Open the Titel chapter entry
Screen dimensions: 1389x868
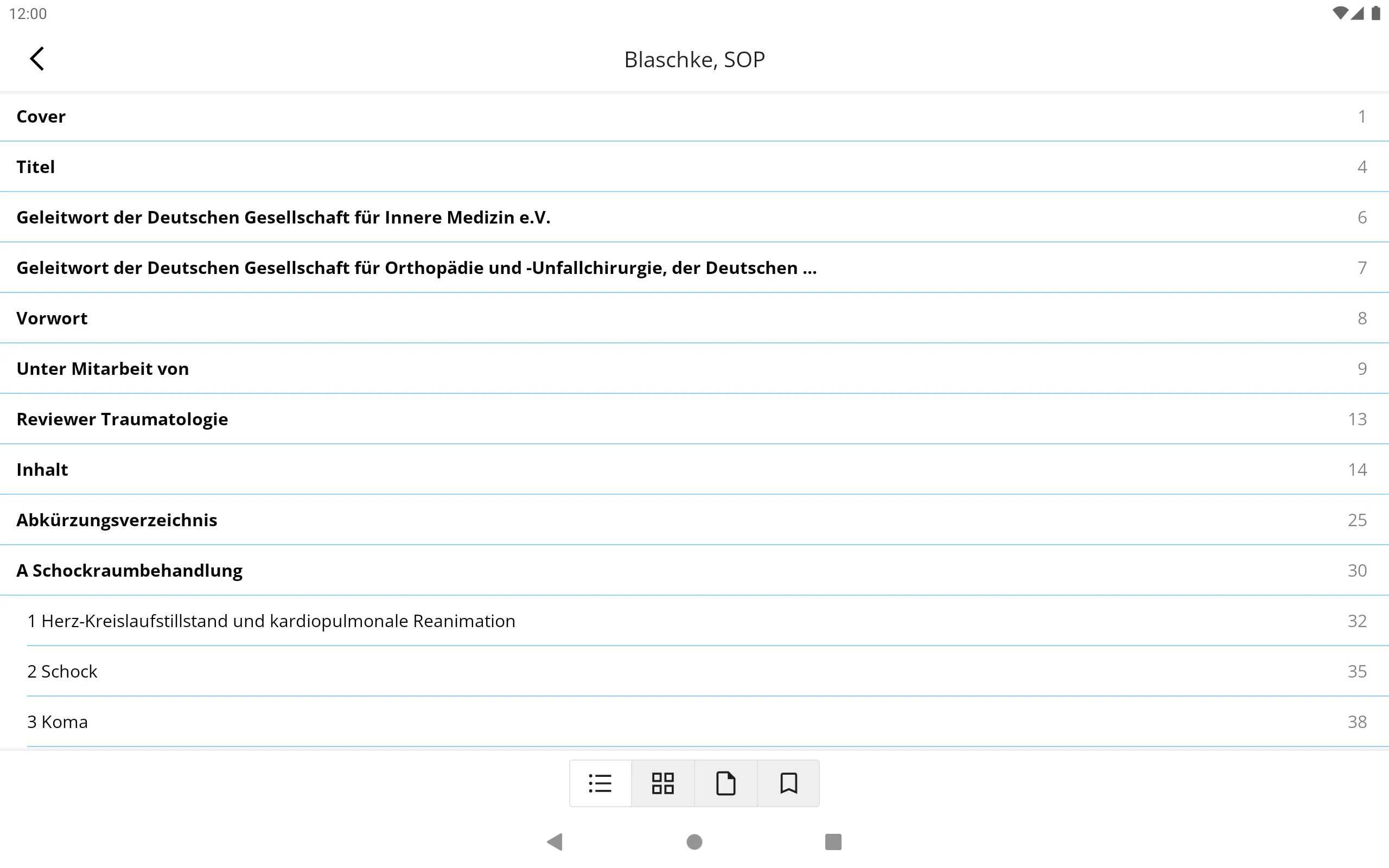[x=694, y=167]
